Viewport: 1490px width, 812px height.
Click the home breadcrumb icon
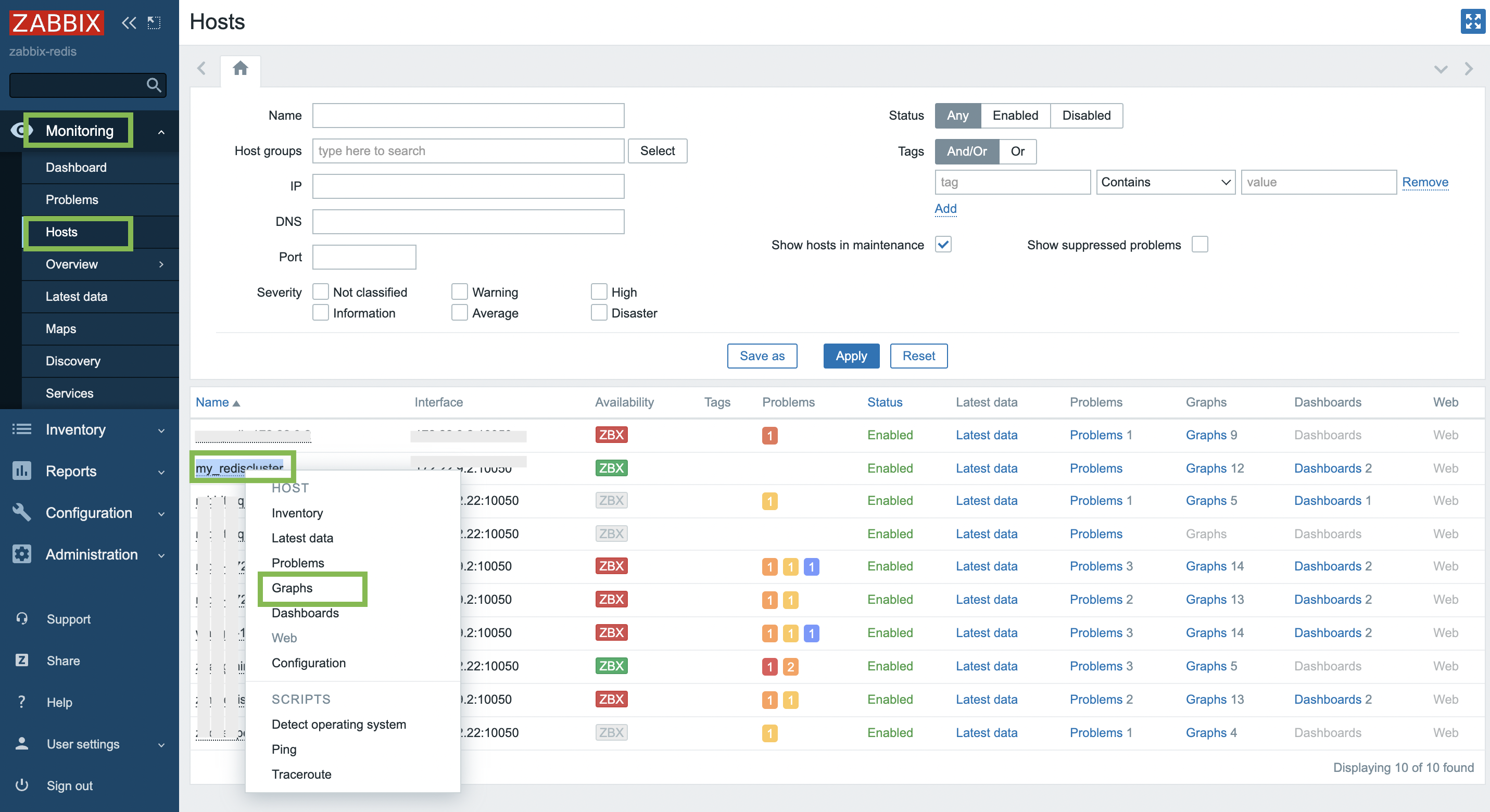coord(239,68)
